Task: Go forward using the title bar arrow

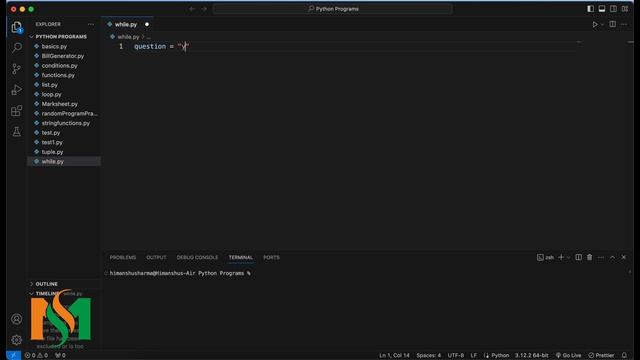Action: (204, 9)
